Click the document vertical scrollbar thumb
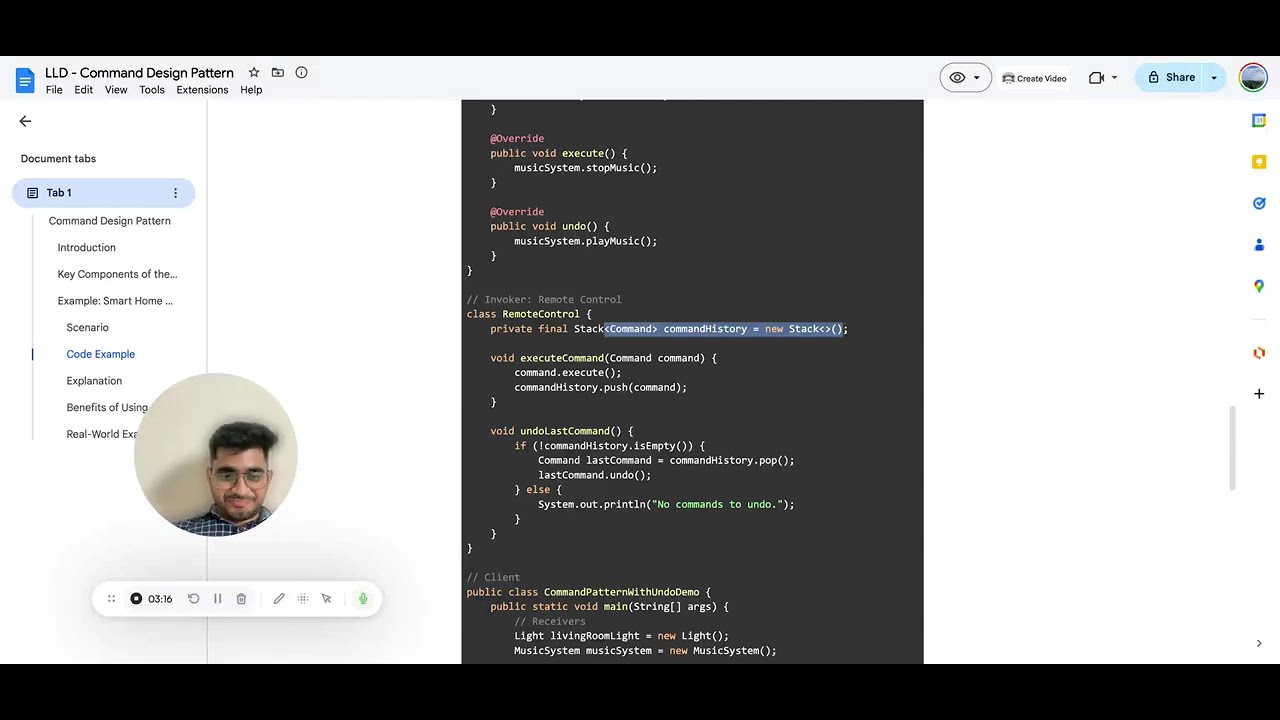The image size is (1280, 720). pos(1232,448)
